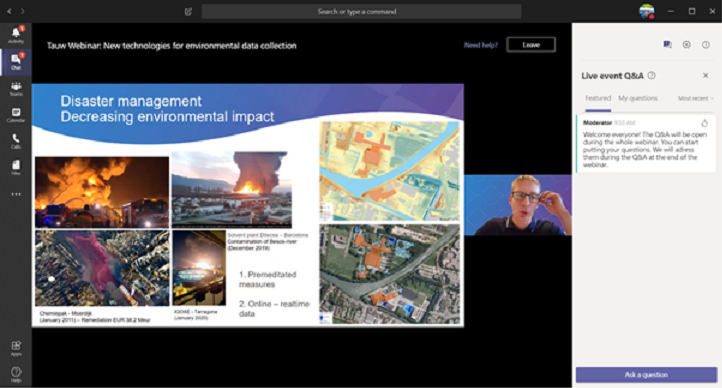
Task: Click the compose new chat icon
Action: pyautogui.click(x=188, y=12)
